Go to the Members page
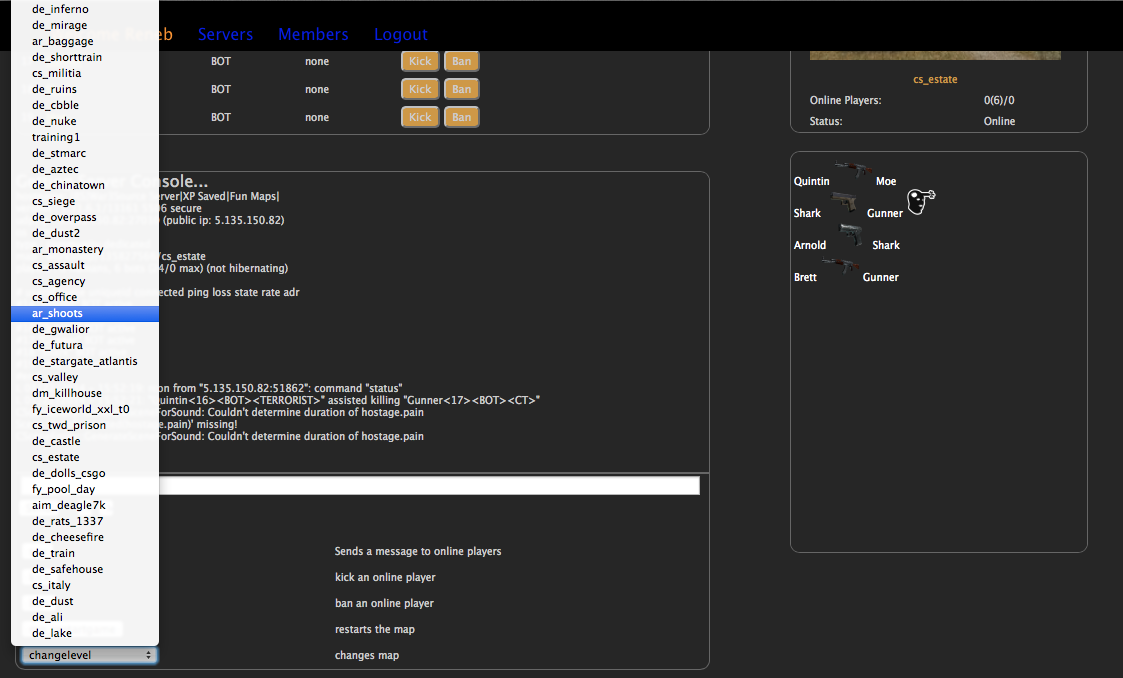 click(313, 34)
